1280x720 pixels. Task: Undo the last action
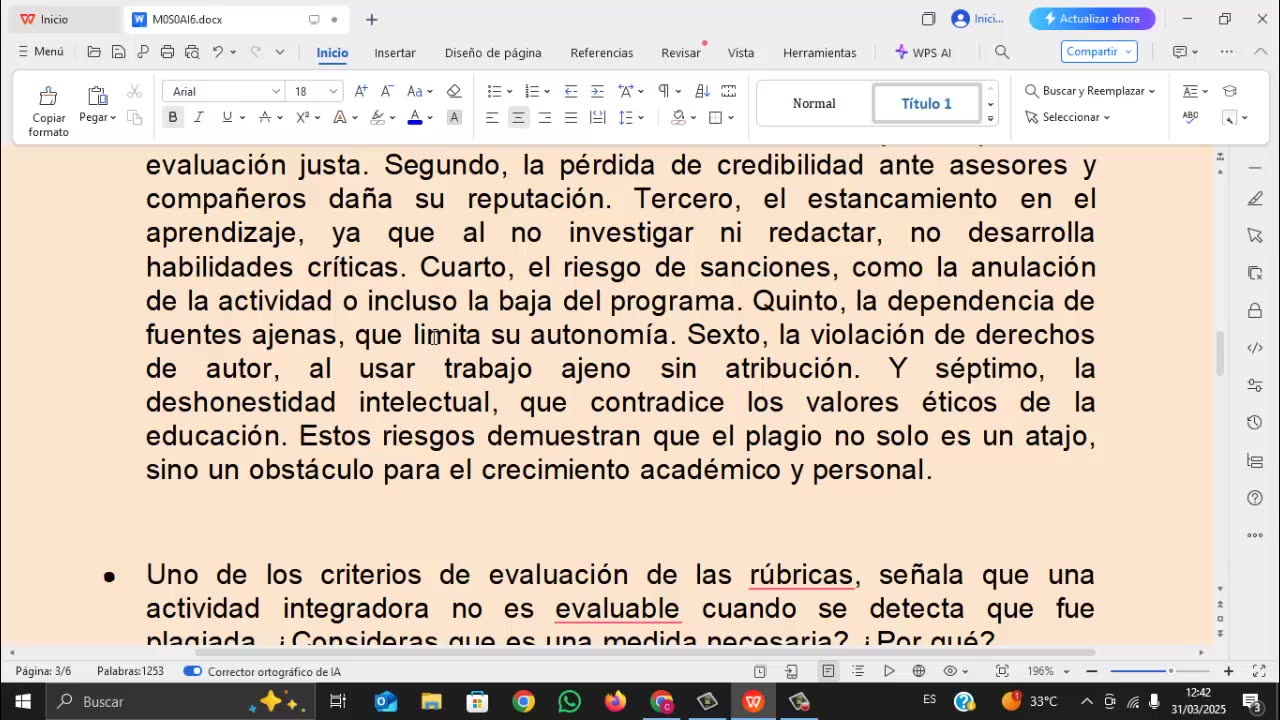click(217, 52)
